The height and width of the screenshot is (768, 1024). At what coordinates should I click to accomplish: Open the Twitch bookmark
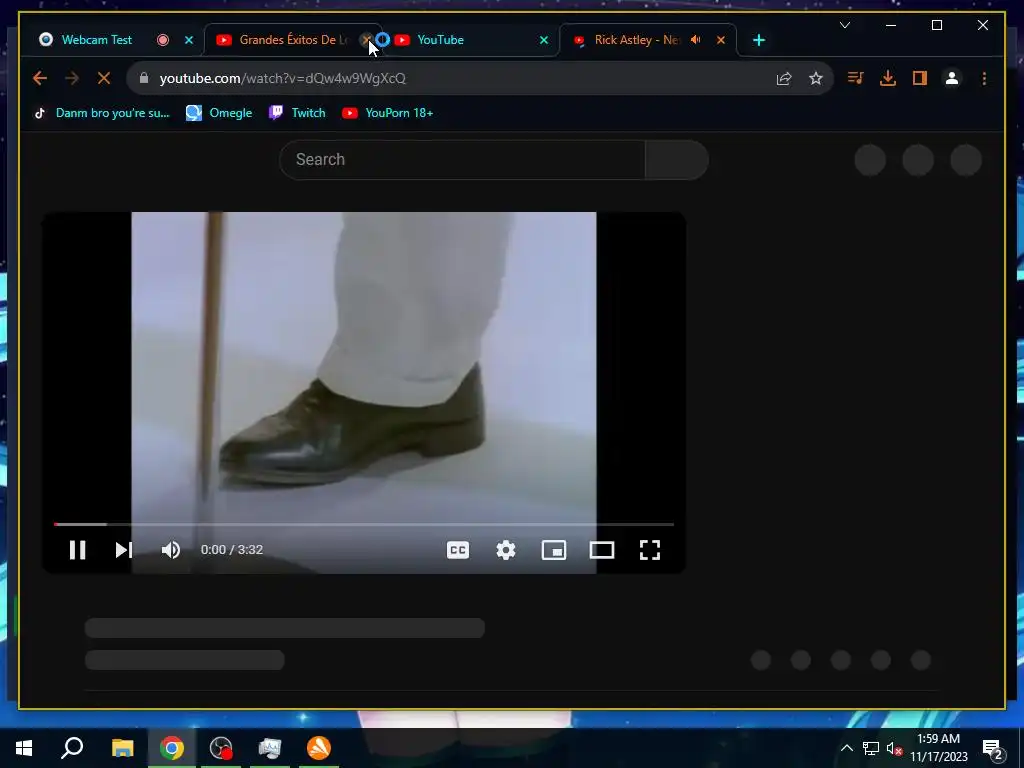(297, 113)
